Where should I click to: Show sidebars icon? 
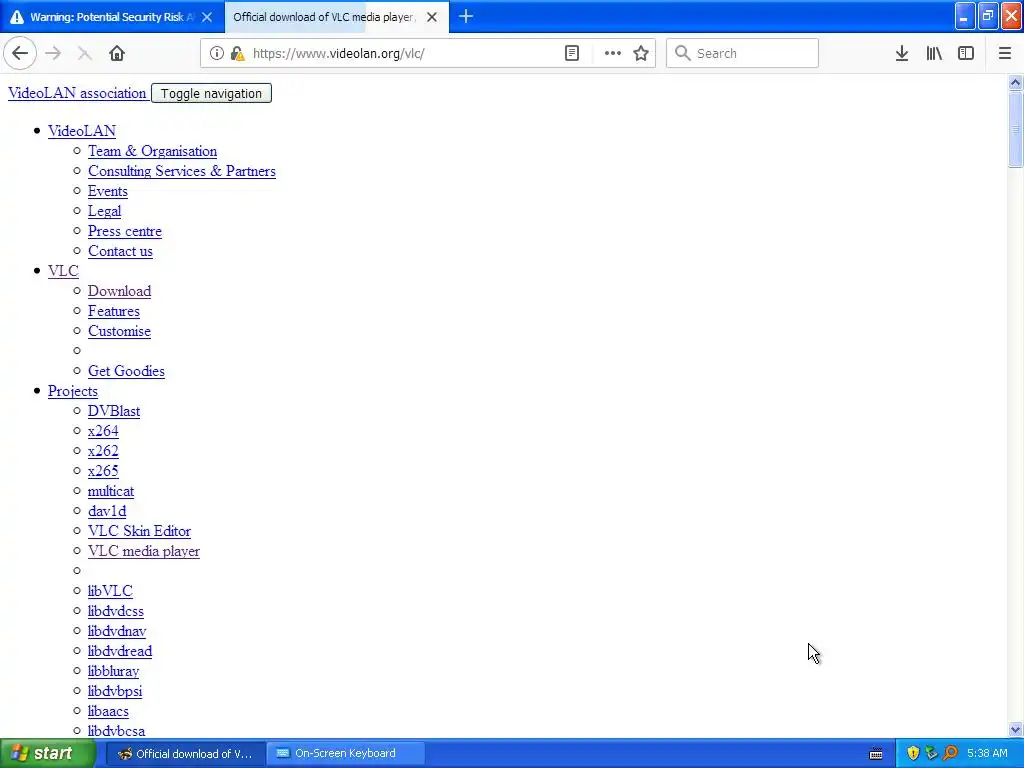966,54
